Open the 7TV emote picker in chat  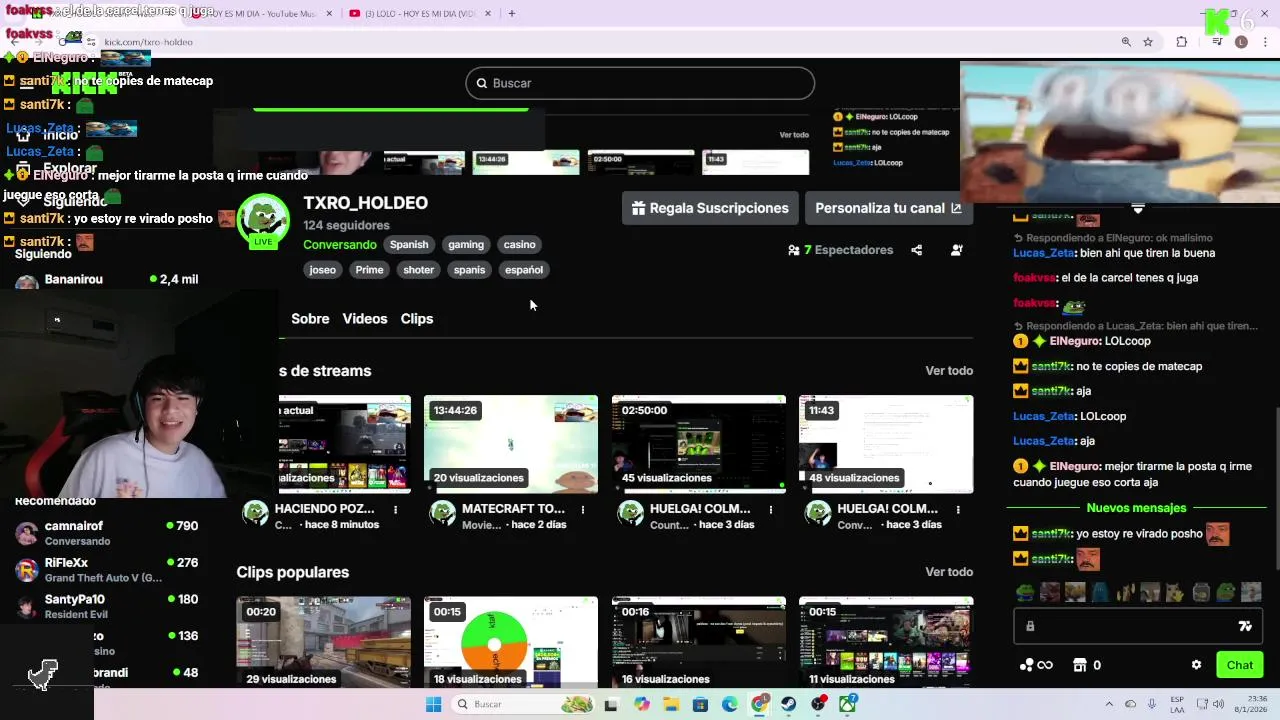1245,626
